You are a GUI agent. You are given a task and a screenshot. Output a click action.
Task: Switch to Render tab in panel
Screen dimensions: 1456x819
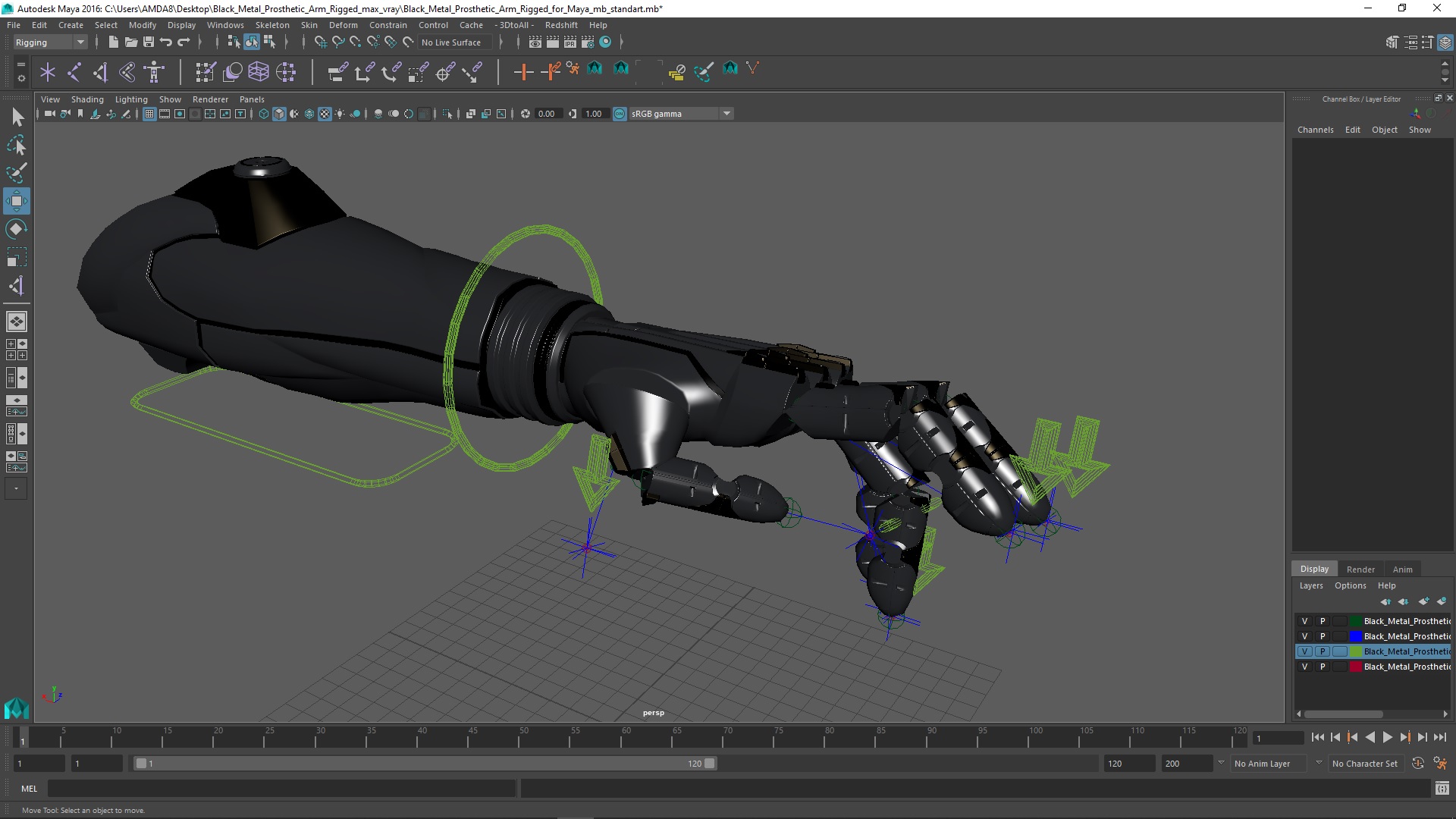(x=1360, y=569)
